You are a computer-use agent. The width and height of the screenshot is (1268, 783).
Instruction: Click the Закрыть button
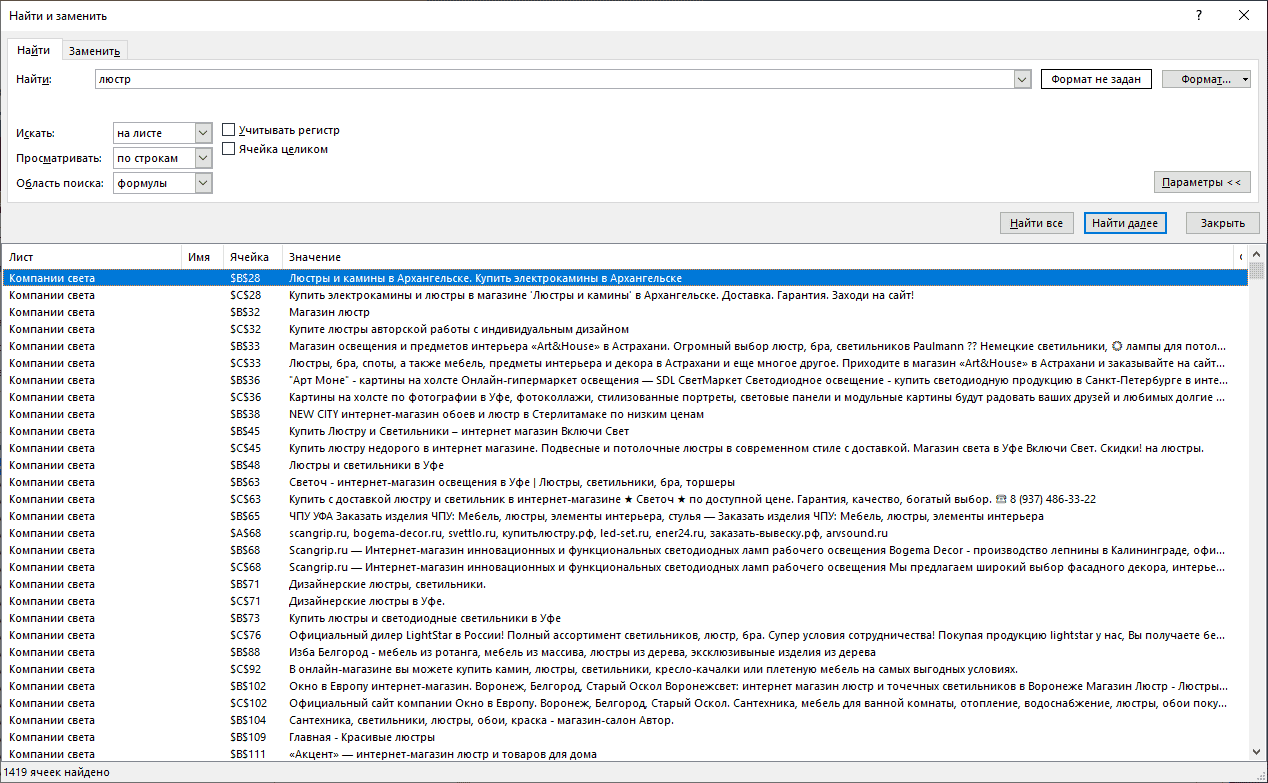coord(1222,223)
